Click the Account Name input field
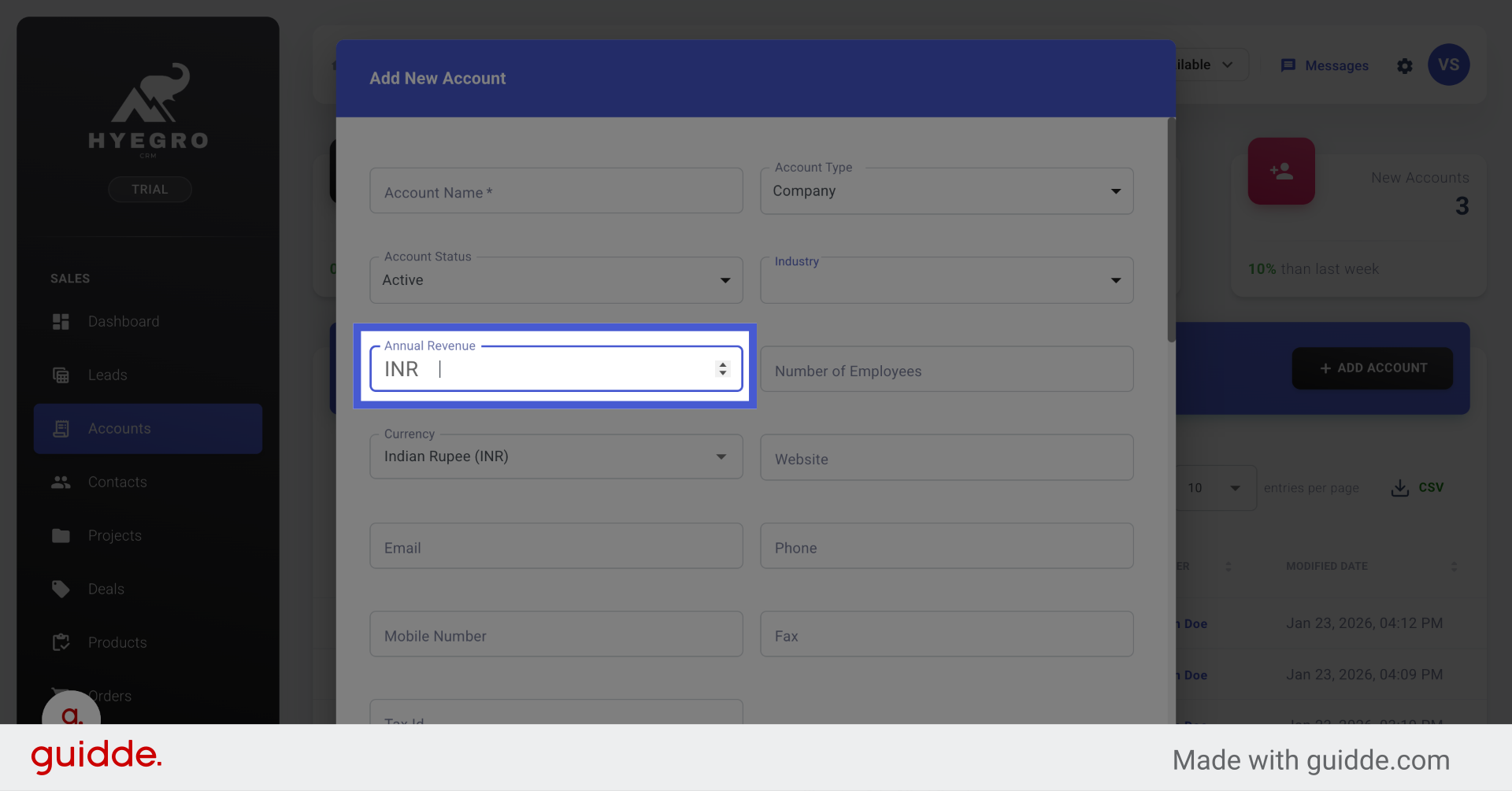The width and height of the screenshot is (1512, 791). 556,191
